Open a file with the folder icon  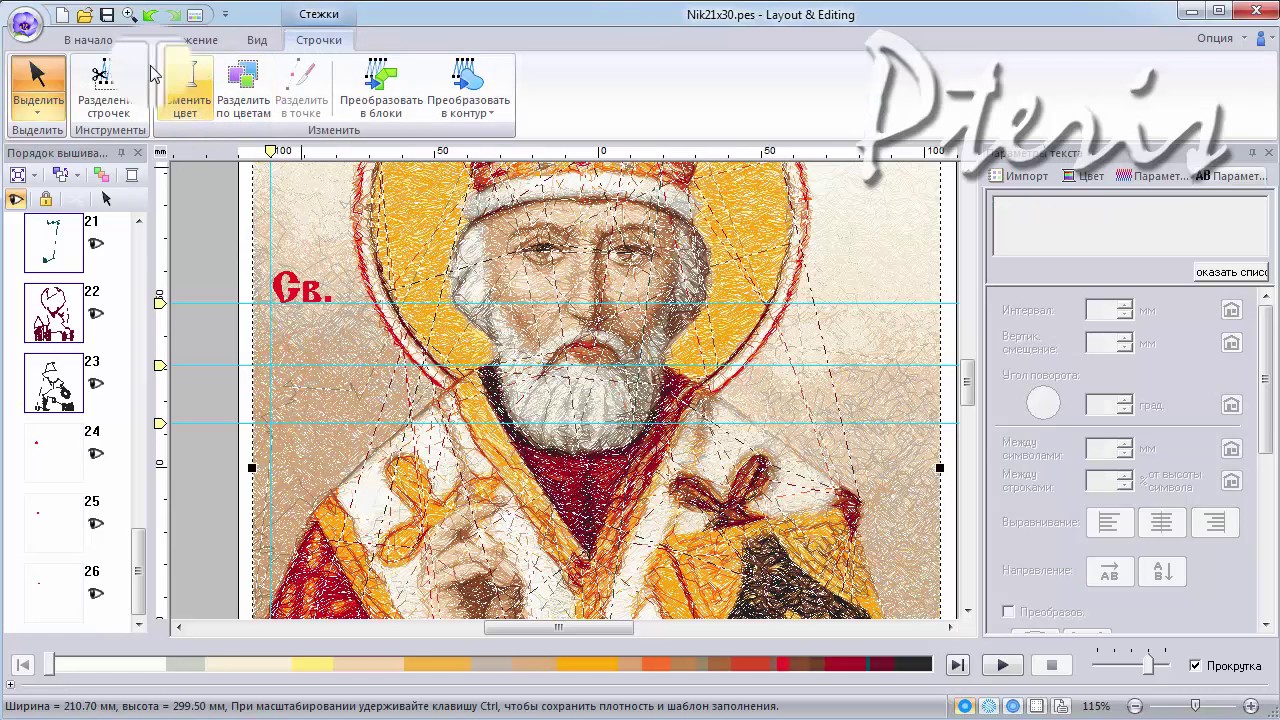tap(85, 15)
